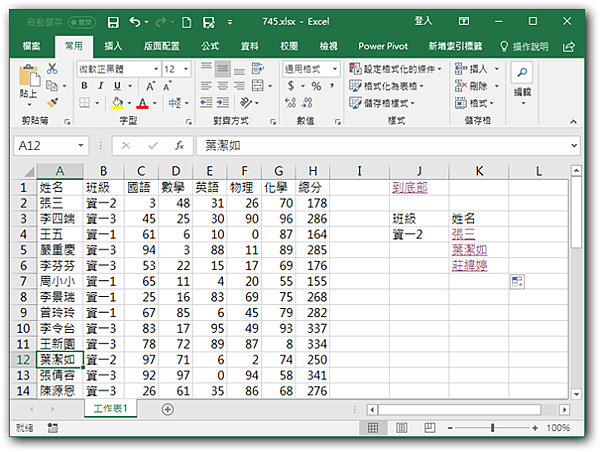Open the Cell Styles dropdown
This screenshot has height=452, width=600.
click(382, 103)
